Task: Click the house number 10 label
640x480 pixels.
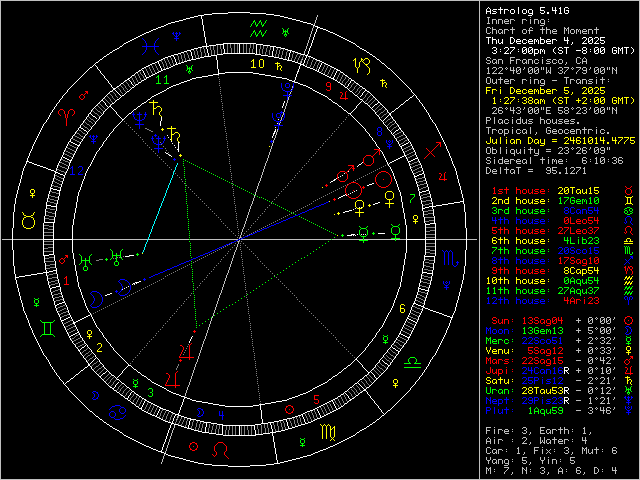Action: tap(257, 64)
